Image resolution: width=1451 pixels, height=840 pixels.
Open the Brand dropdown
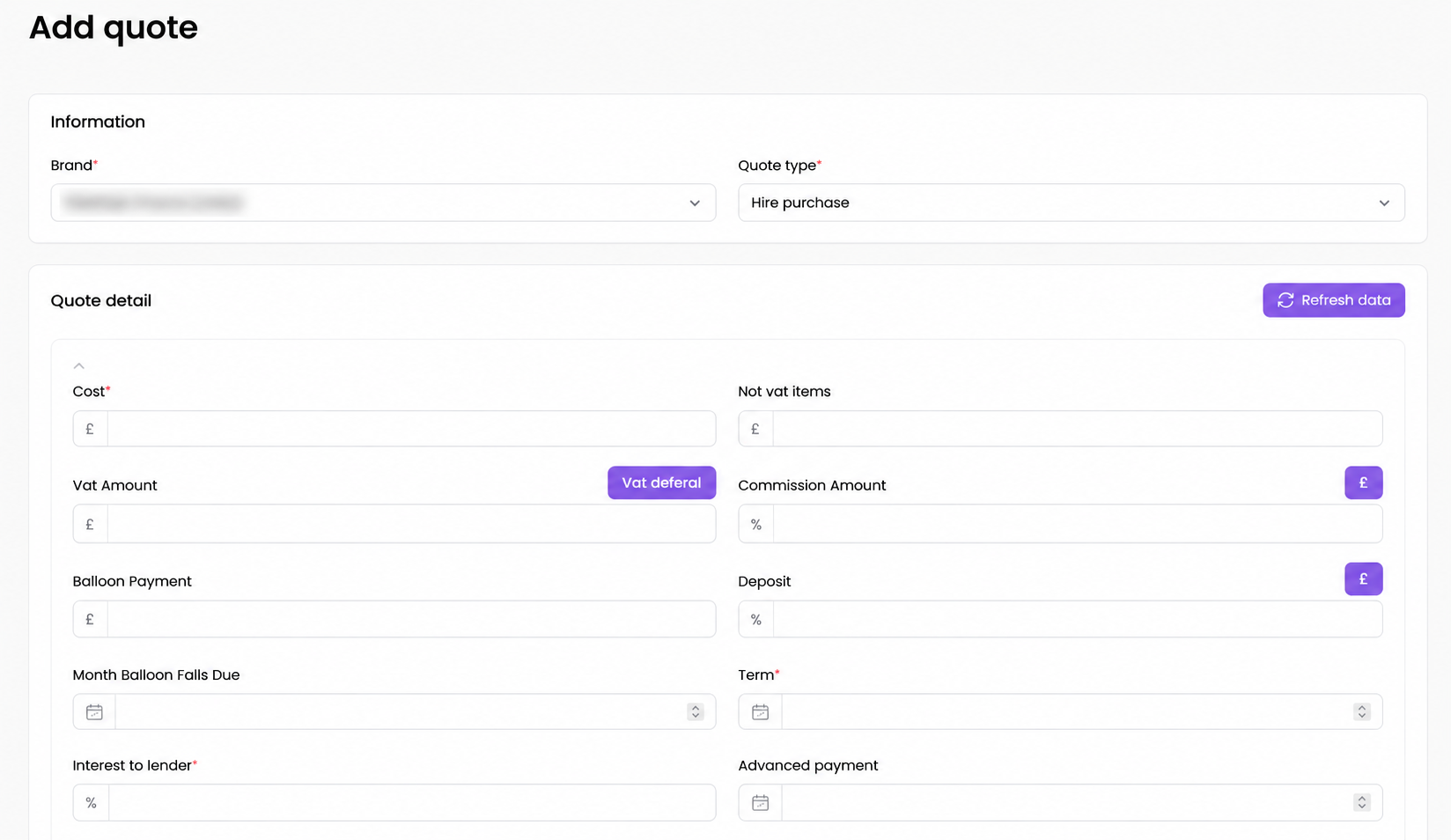point(383,203)
